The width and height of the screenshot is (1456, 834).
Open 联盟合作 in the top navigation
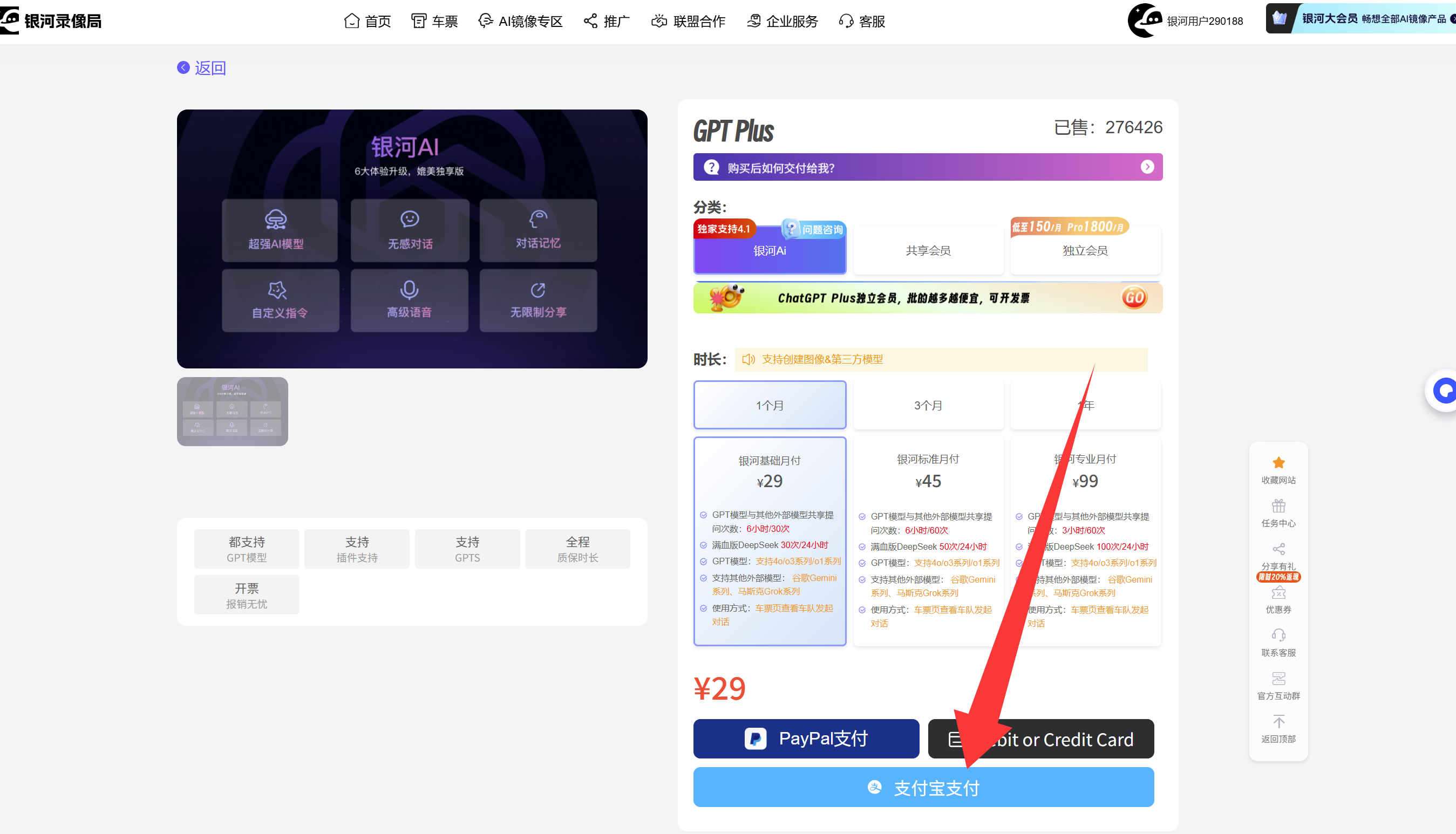(x=688, y=21)
